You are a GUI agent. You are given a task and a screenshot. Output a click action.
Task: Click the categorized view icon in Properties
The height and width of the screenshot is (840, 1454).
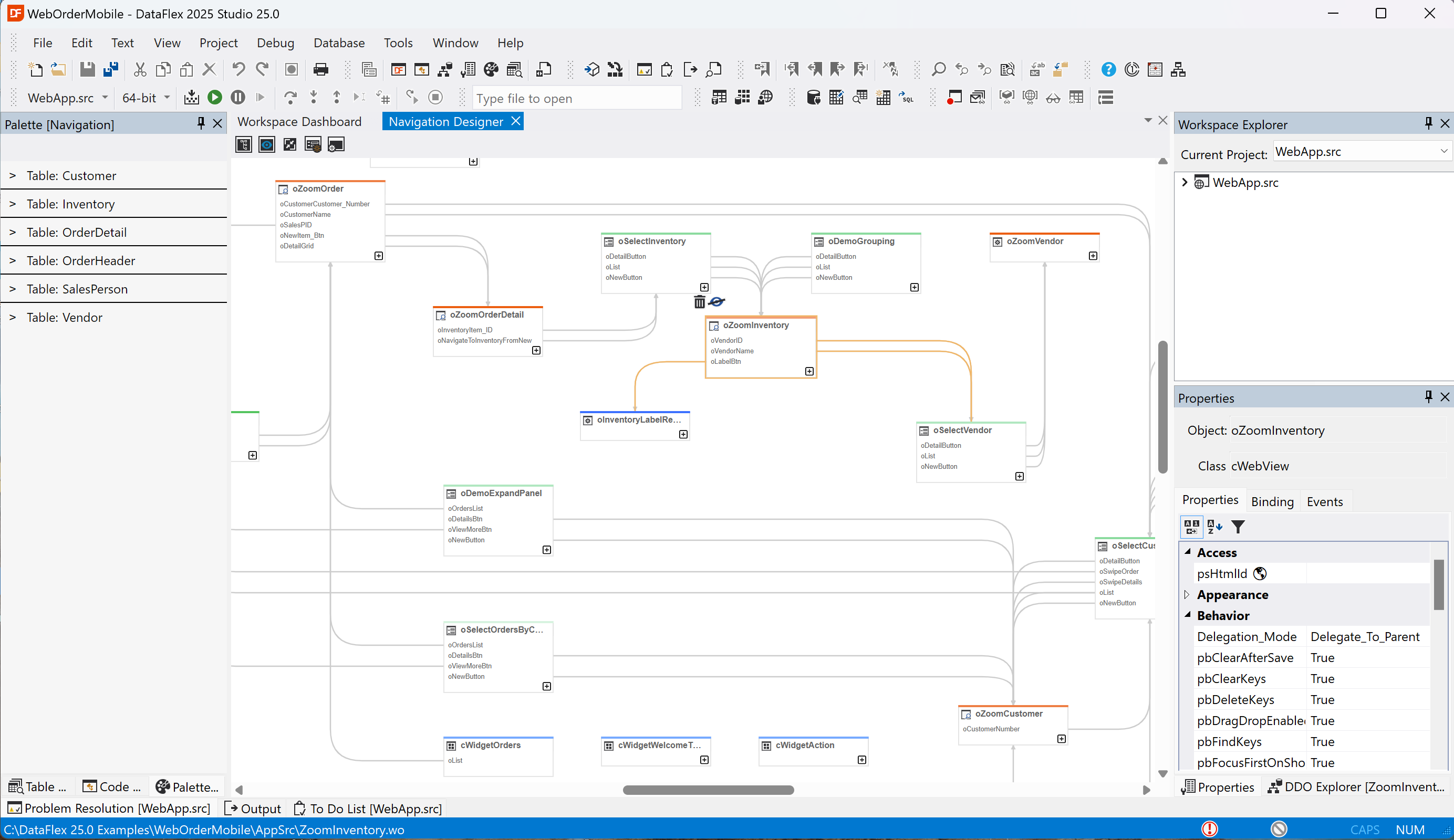[x=1192, y=527]
